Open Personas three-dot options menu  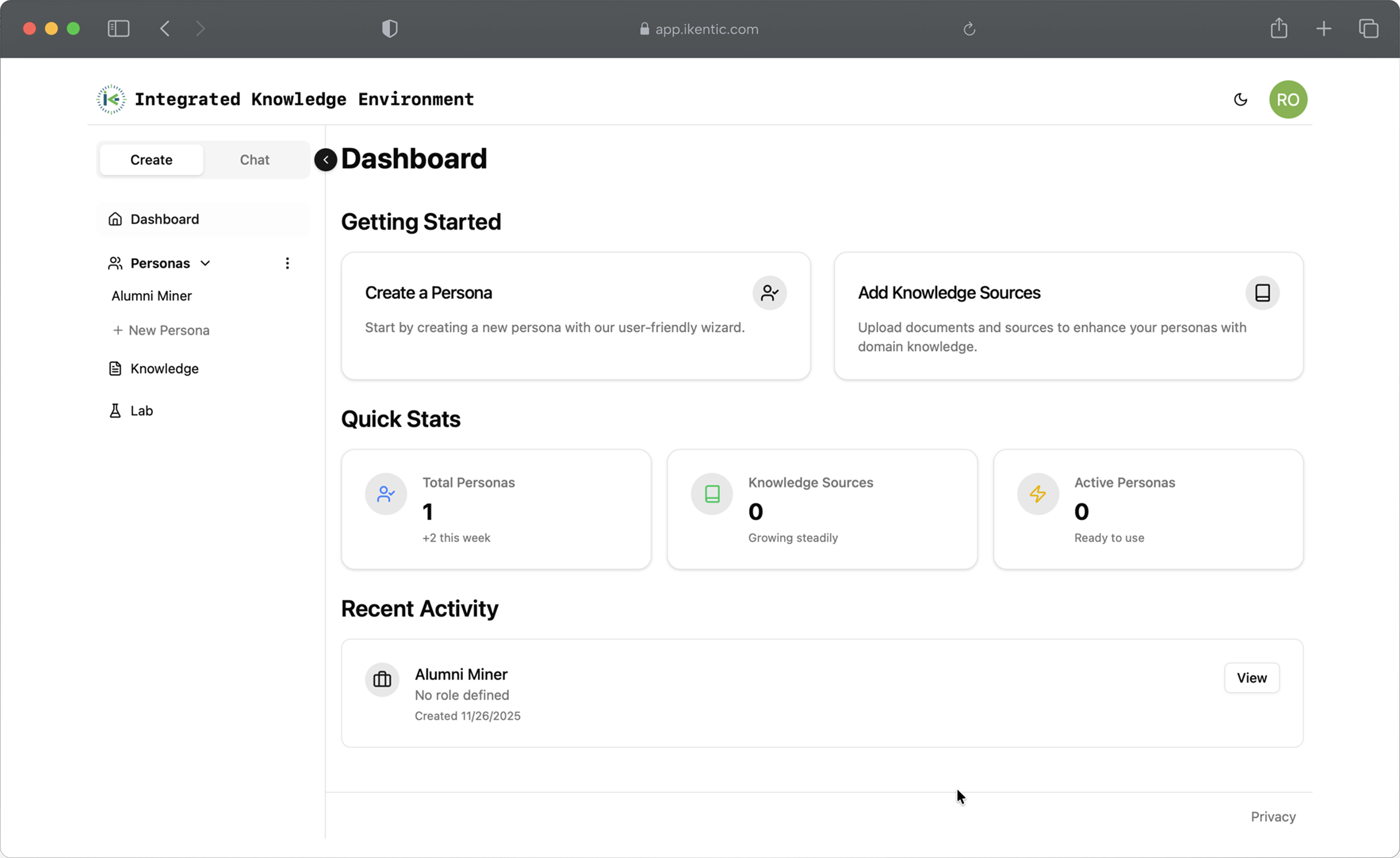288,263
